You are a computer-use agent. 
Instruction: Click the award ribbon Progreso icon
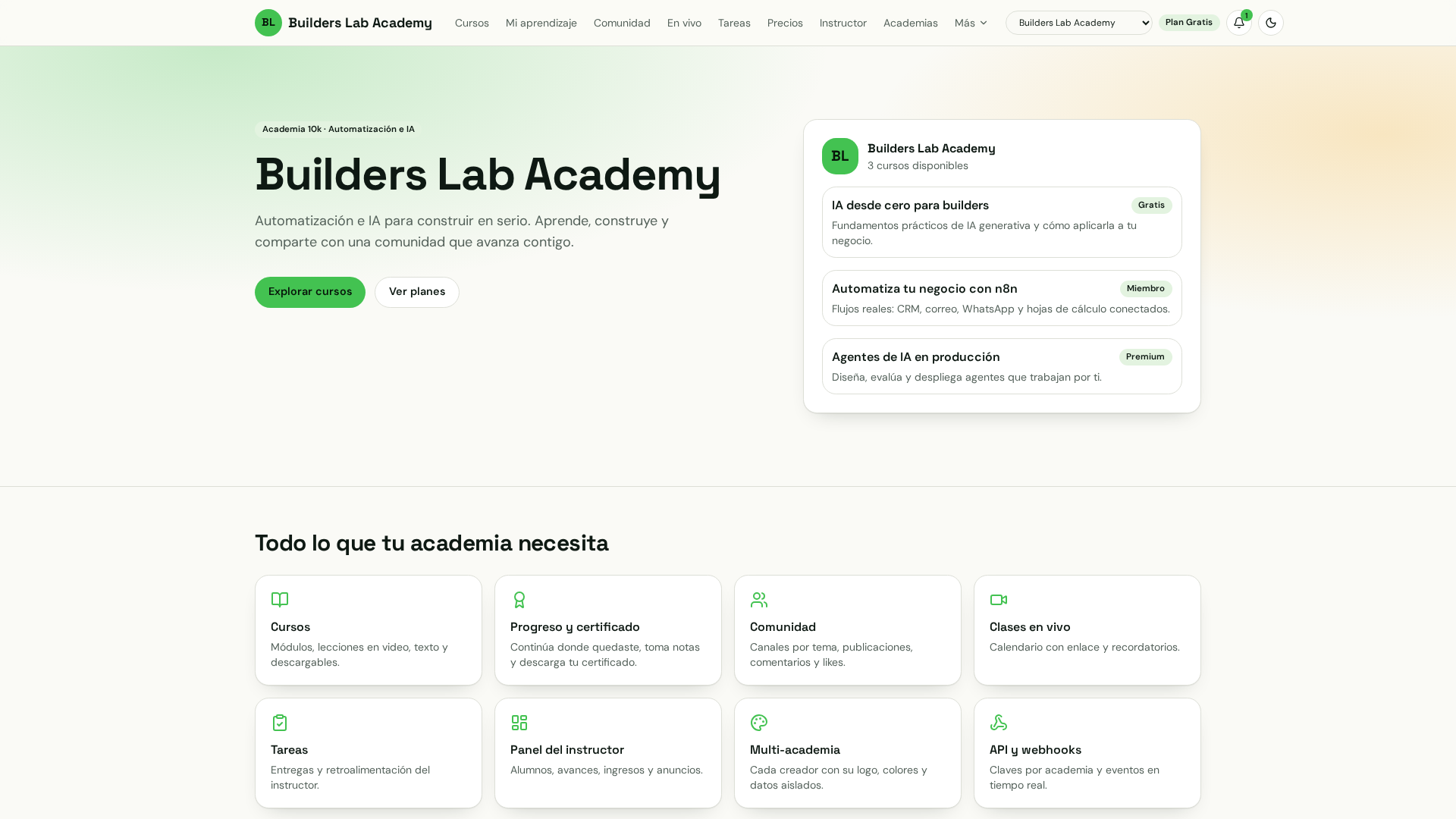tap(519, 600)
